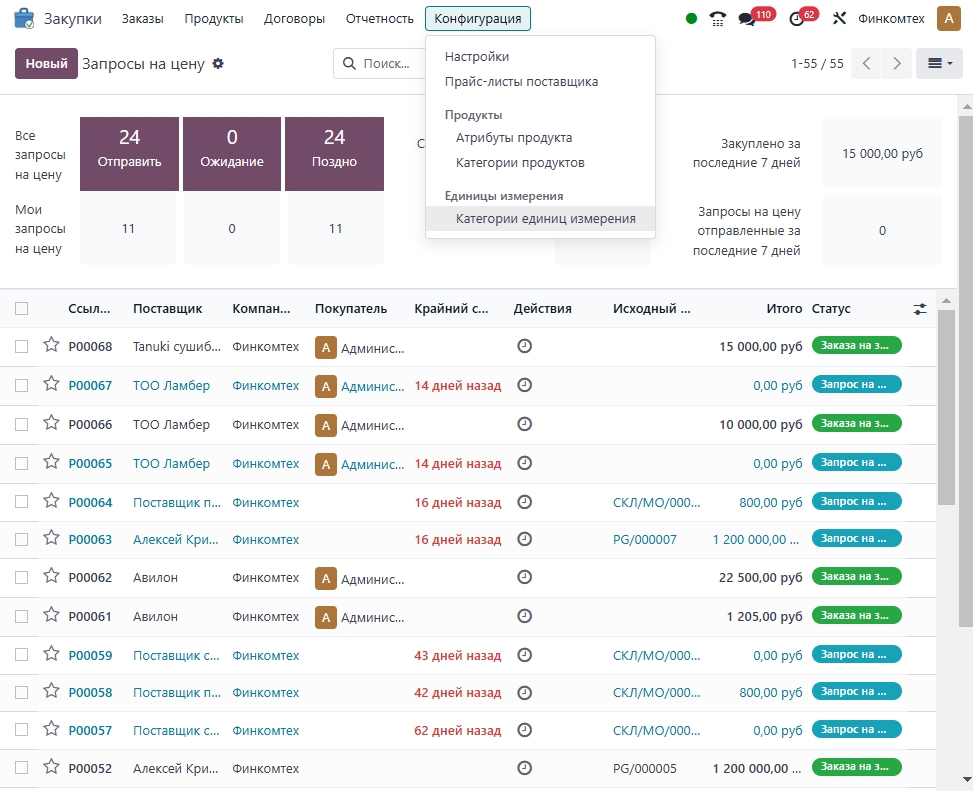The height and width of the screenshot is (791, 973).
Task: Click gear icon next to Запросы на цену
Action: click(218, 64)
